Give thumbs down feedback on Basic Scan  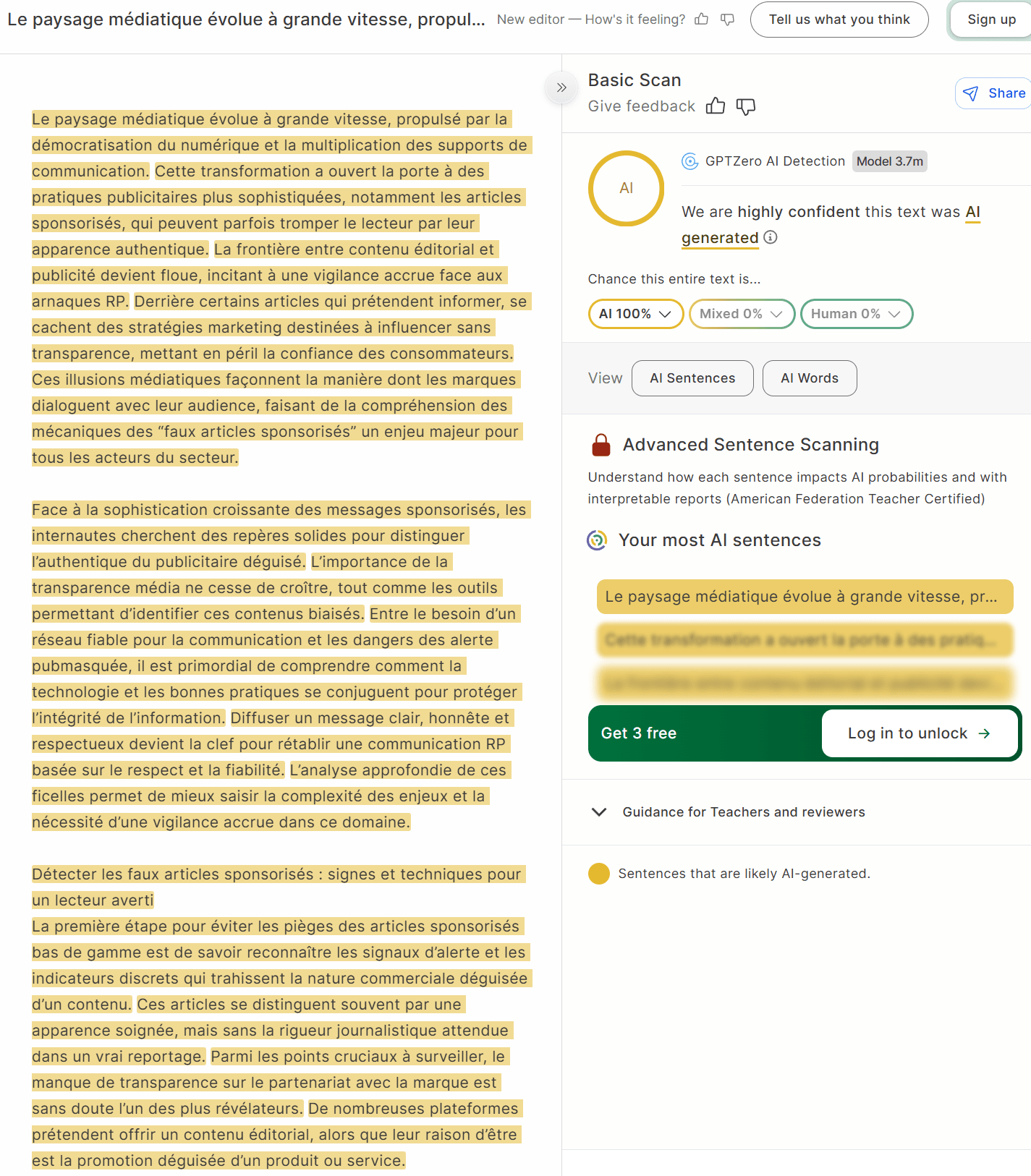tap(746, 106)
